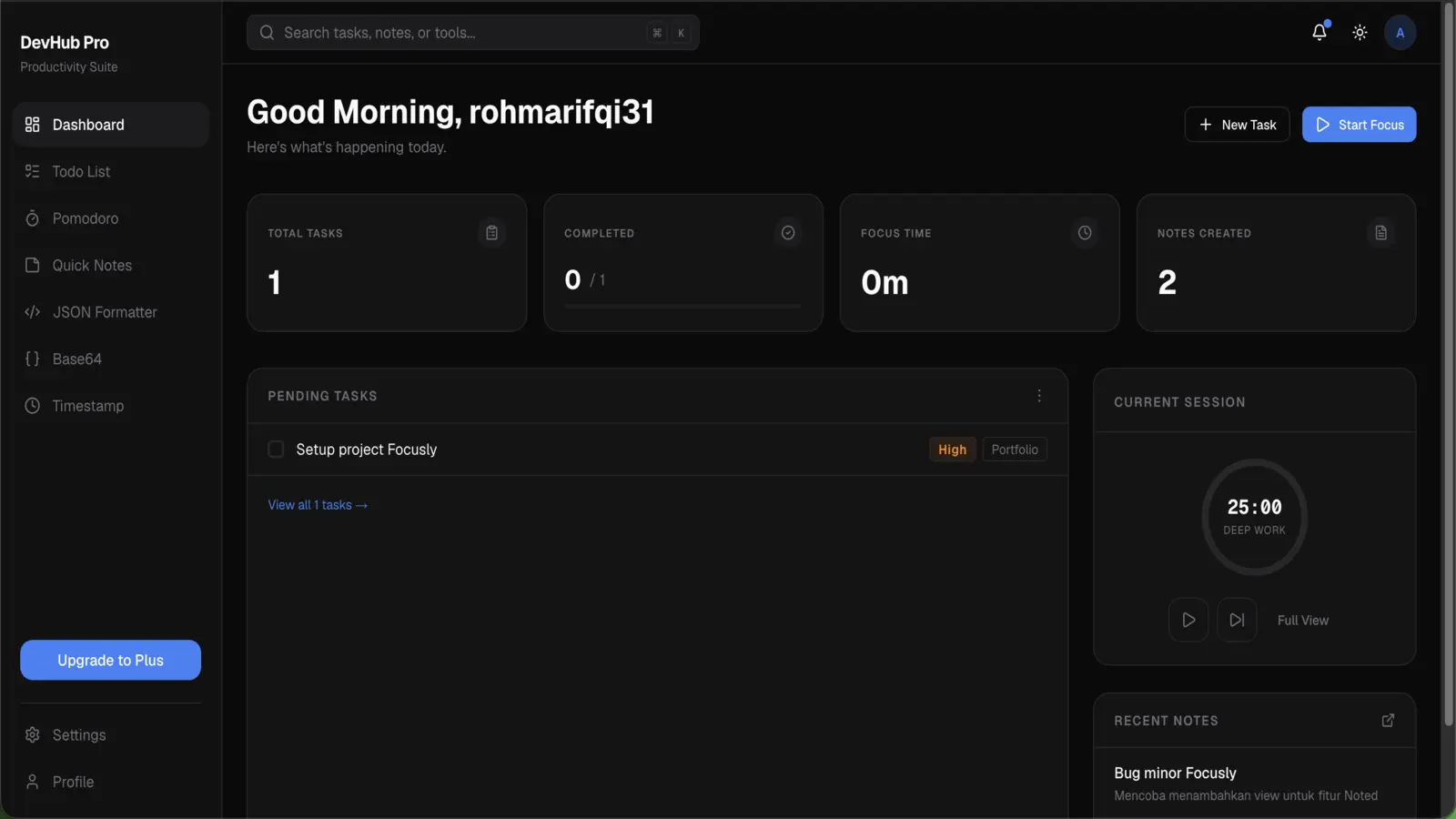Image resolution: width=1456 pixels, height=819 pixels.
Task: Click the checkmark icon in Completed card
Action: (x=788, y=233)
